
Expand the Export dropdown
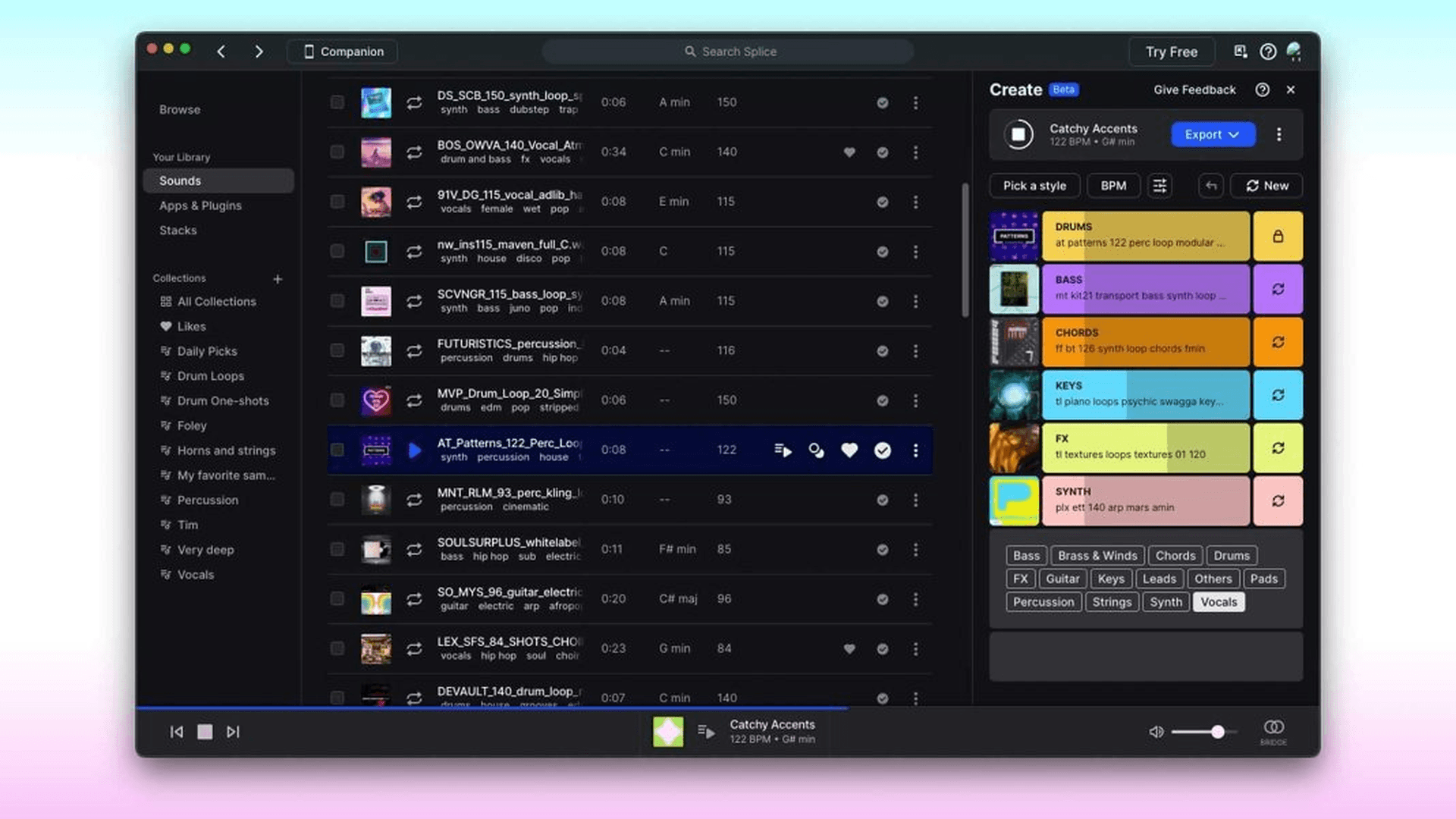pyautogui.click(x=1213, y=134)
